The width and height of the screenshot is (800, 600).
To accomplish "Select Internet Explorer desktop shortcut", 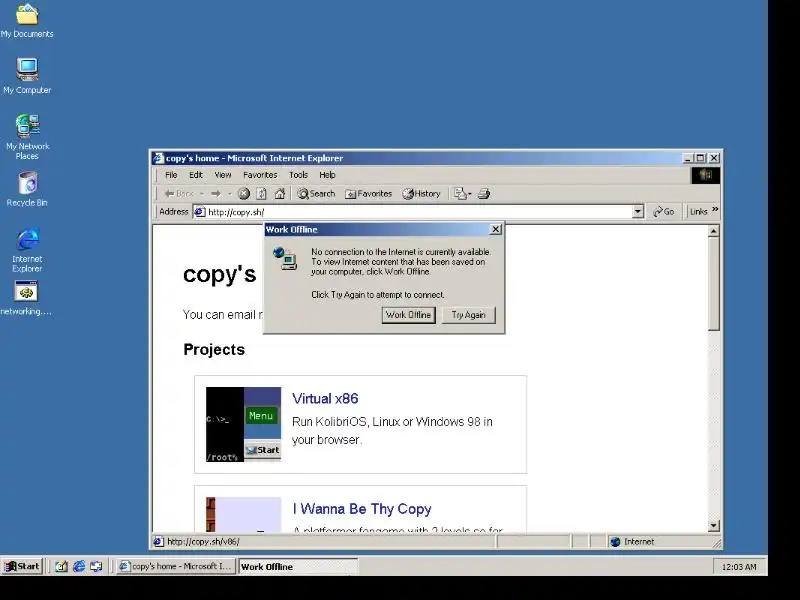I will 27,250.
